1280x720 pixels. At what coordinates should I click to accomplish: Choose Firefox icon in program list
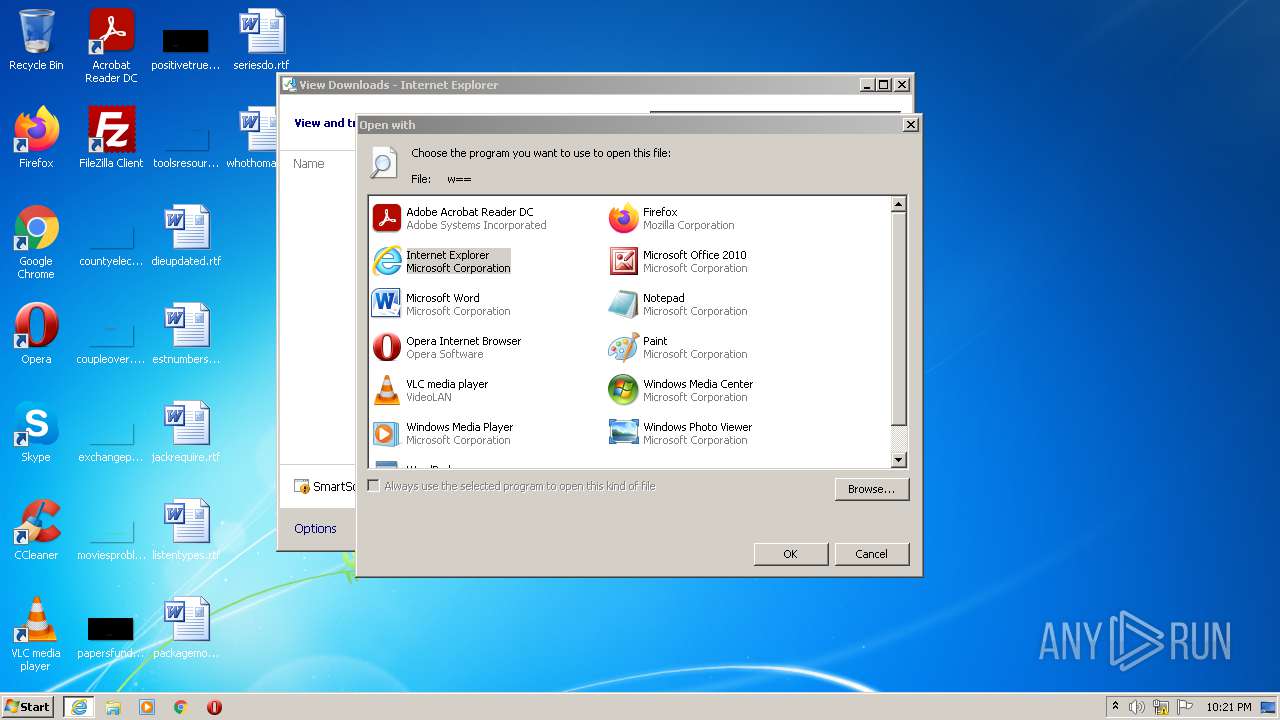[623, 218]
